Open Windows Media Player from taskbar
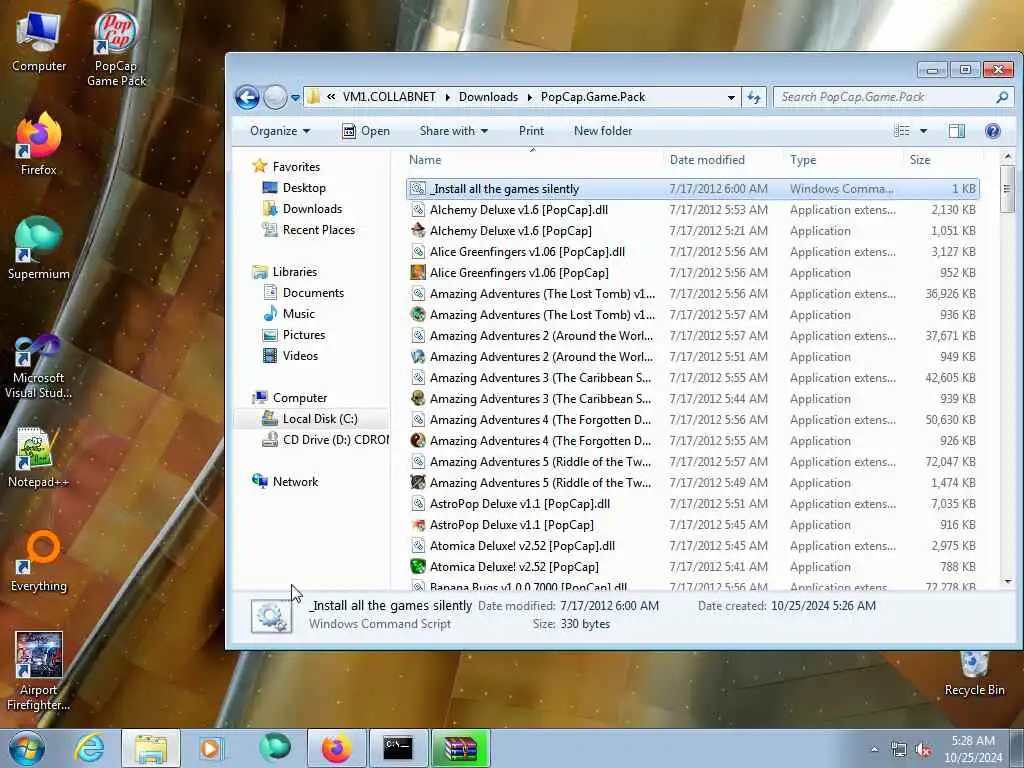The image size is (1024, 768). pyautogui.click(x=210, y=748)
